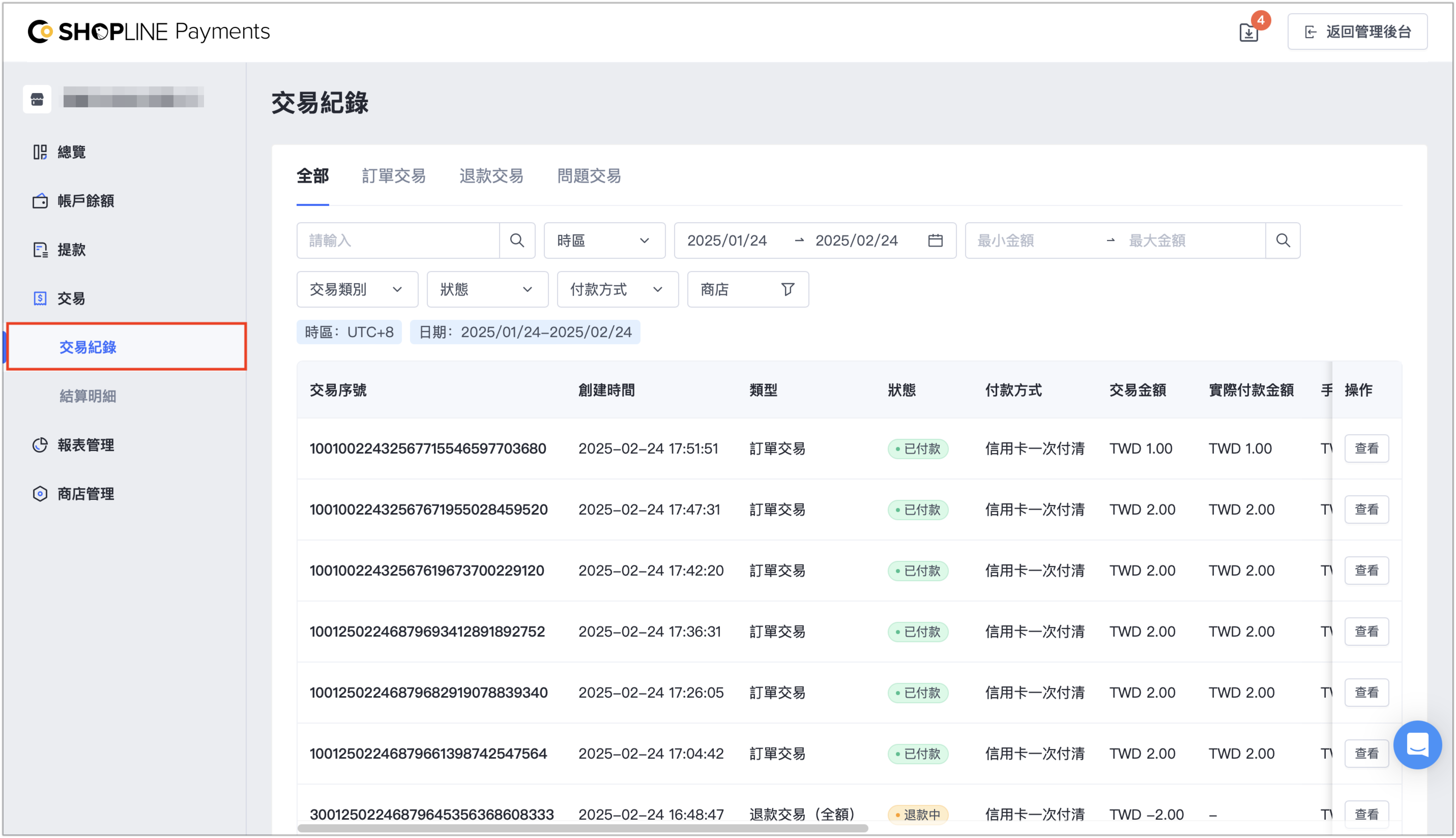Click the 日期：2025/01/24–2025/02/24 filter tag

tap(525, 332)
